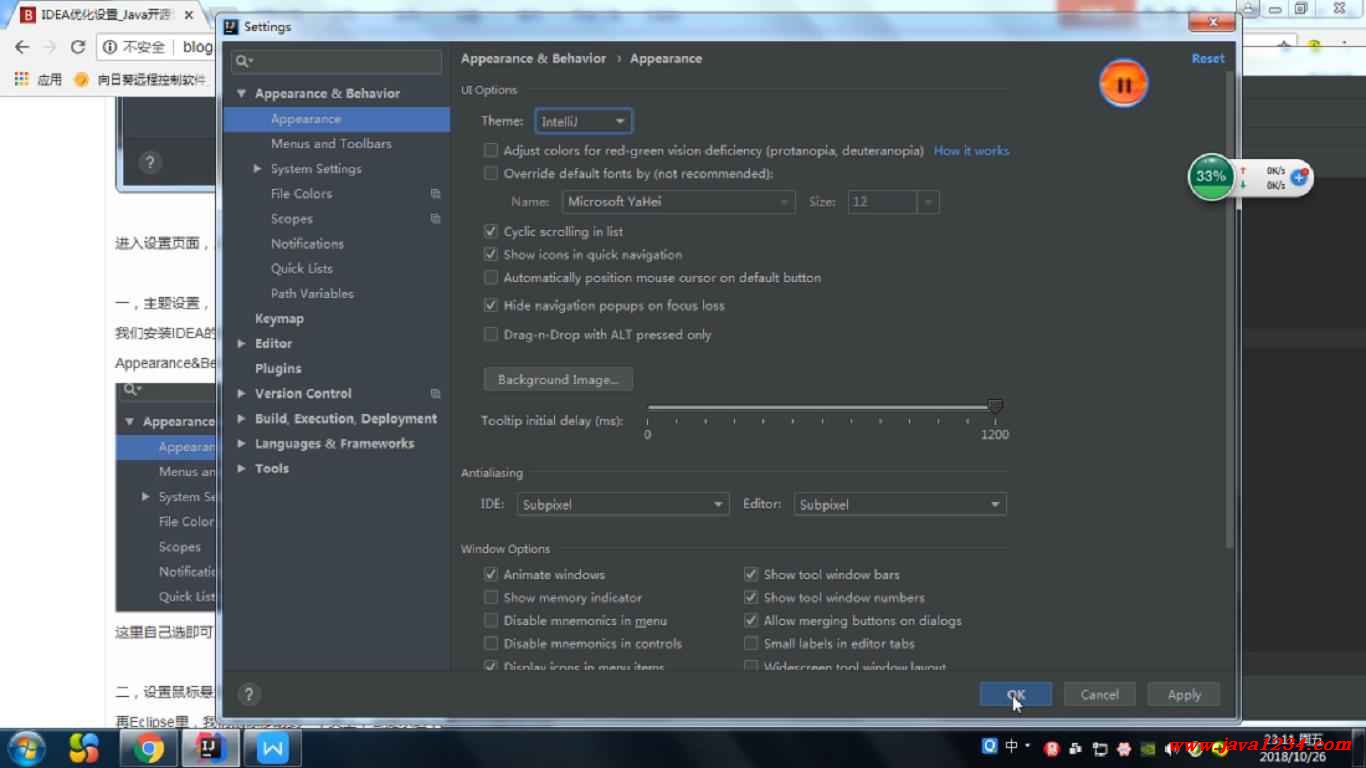Reload the Chrome page
Screen dimensions: 1366x768
pos(77,47)
